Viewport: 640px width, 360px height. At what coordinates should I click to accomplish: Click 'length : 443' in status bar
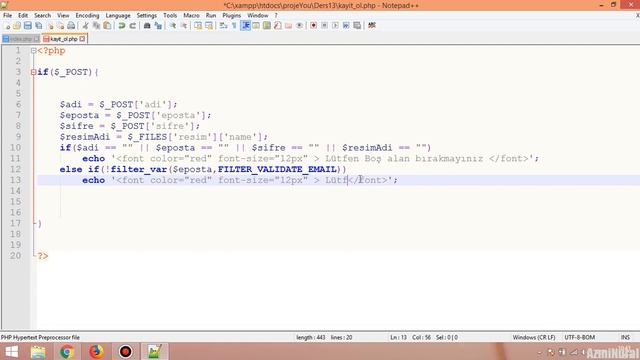(x=311, y=338)
